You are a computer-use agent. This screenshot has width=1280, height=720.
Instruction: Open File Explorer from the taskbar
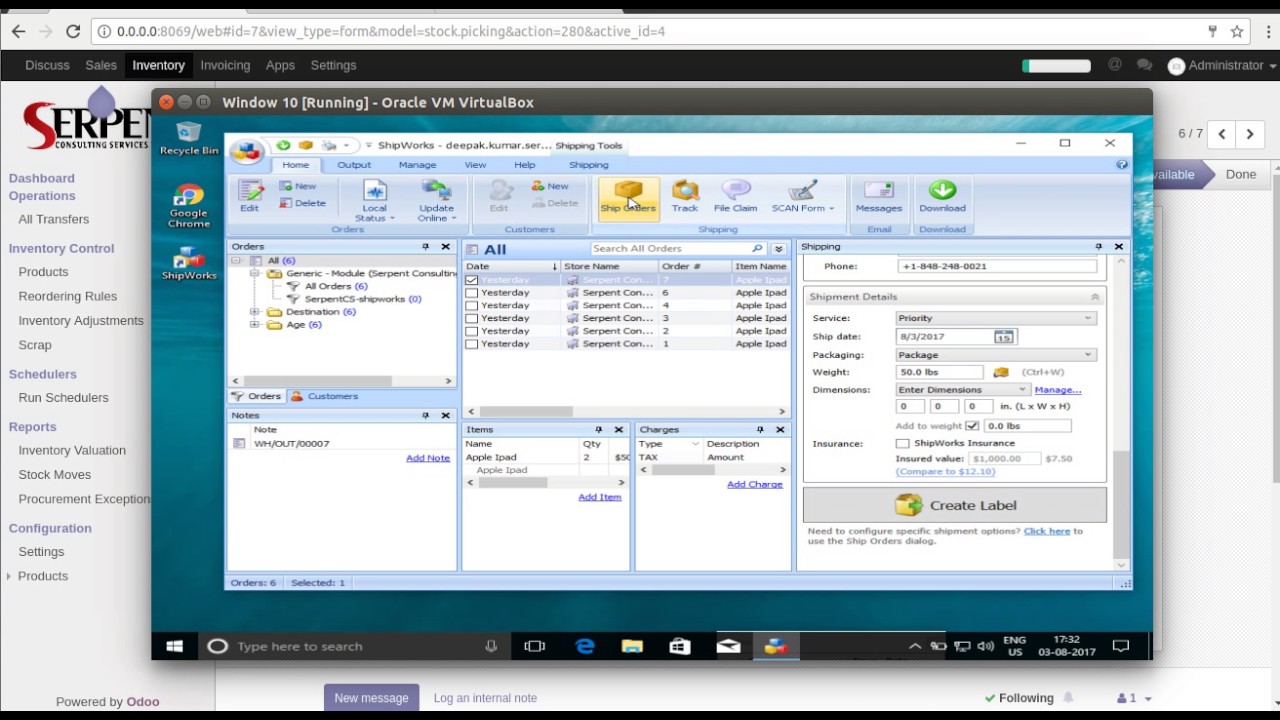click(632, 646)
